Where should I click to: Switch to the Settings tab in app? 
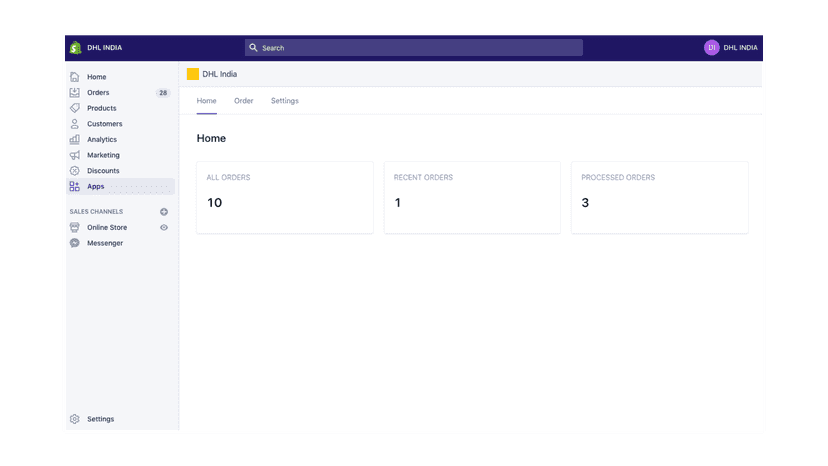pyautogui.click(x=285, y=101)
